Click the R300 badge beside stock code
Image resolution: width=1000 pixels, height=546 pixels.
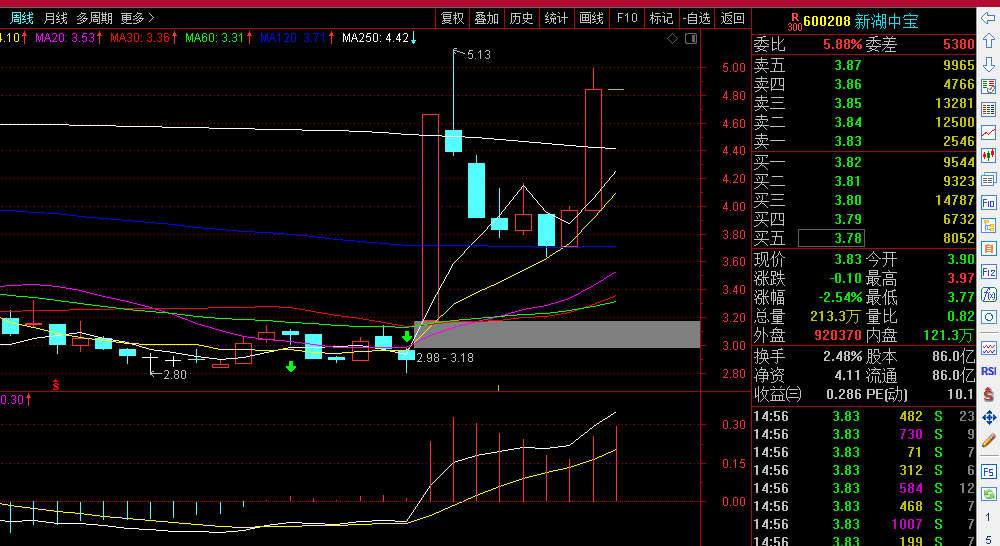tap(794, 22)
